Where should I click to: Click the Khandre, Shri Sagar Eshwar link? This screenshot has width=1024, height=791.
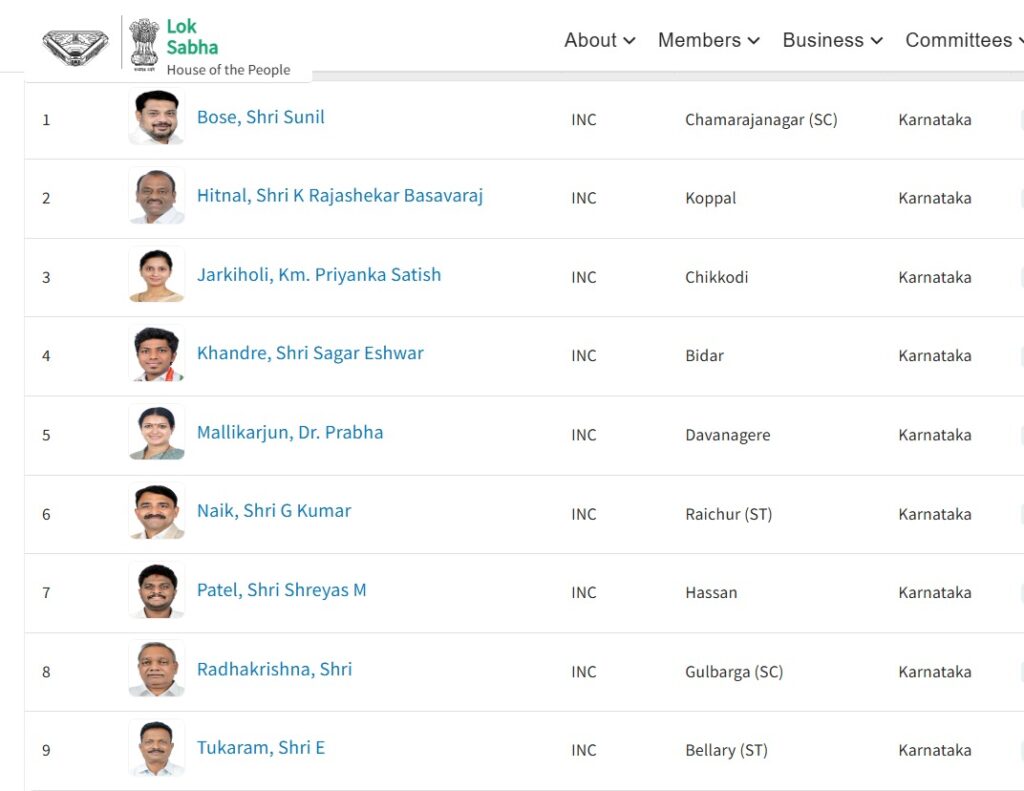[310, 353]
